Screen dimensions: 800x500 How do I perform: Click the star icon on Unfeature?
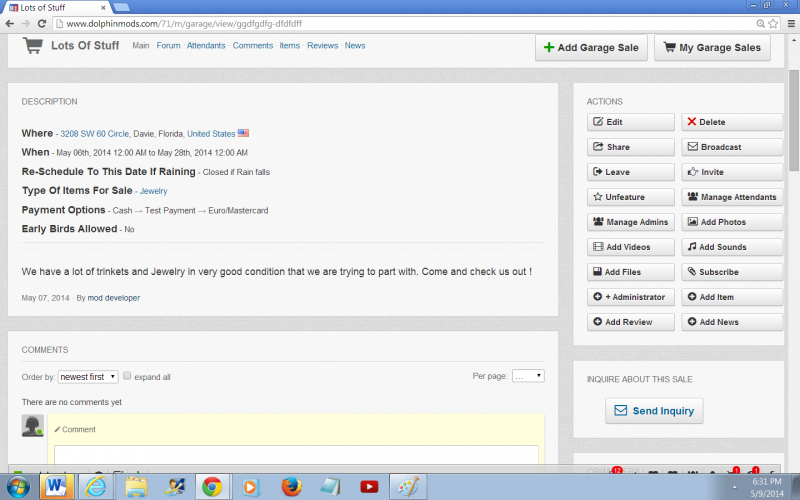598,197
